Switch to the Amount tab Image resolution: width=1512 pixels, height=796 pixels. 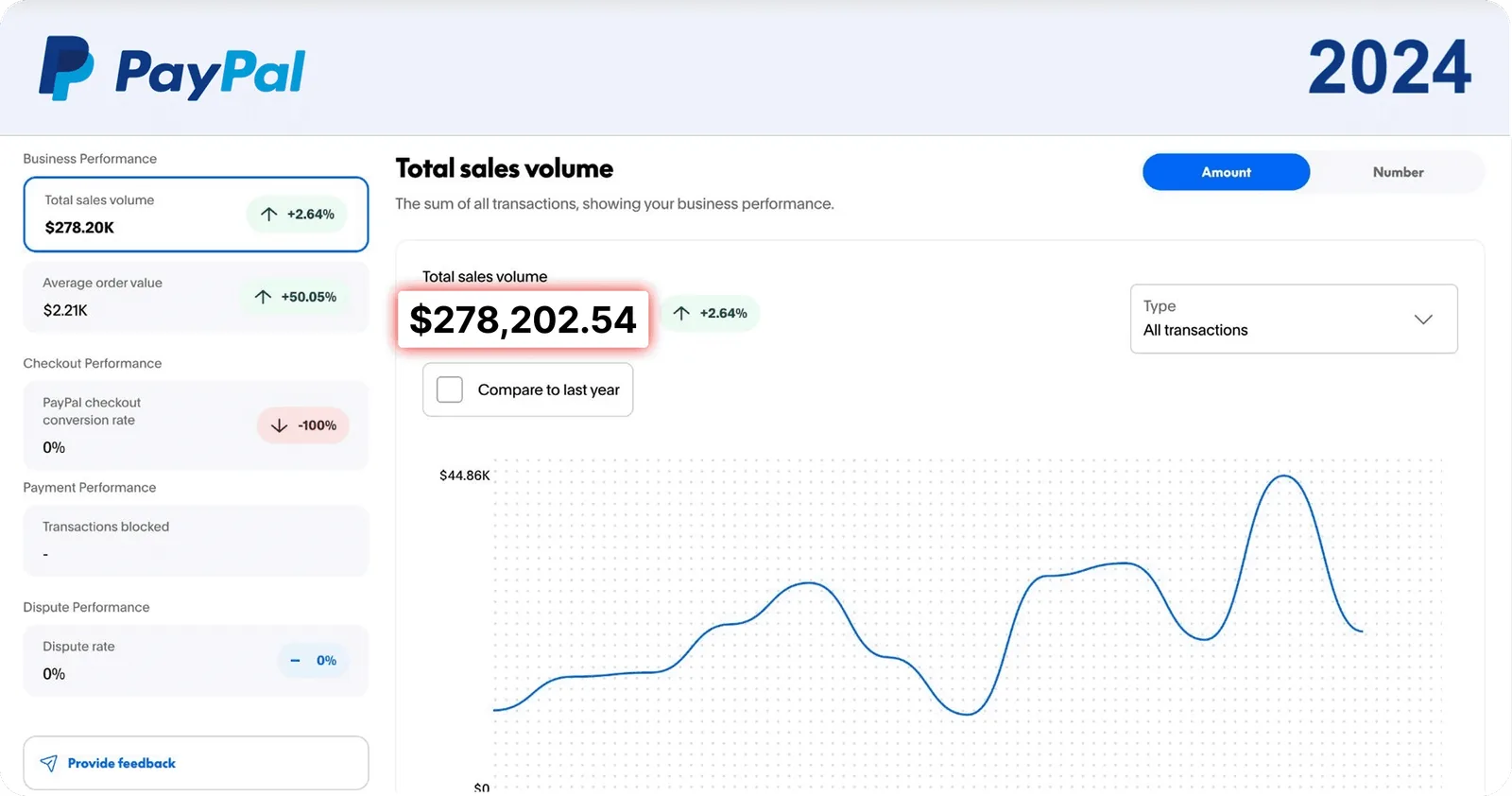coord(1226,172)
